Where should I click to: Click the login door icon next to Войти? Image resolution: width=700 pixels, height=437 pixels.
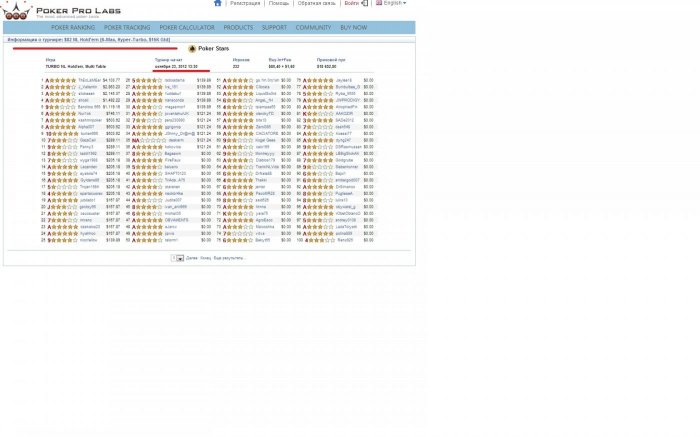click(x=365, y=3)
